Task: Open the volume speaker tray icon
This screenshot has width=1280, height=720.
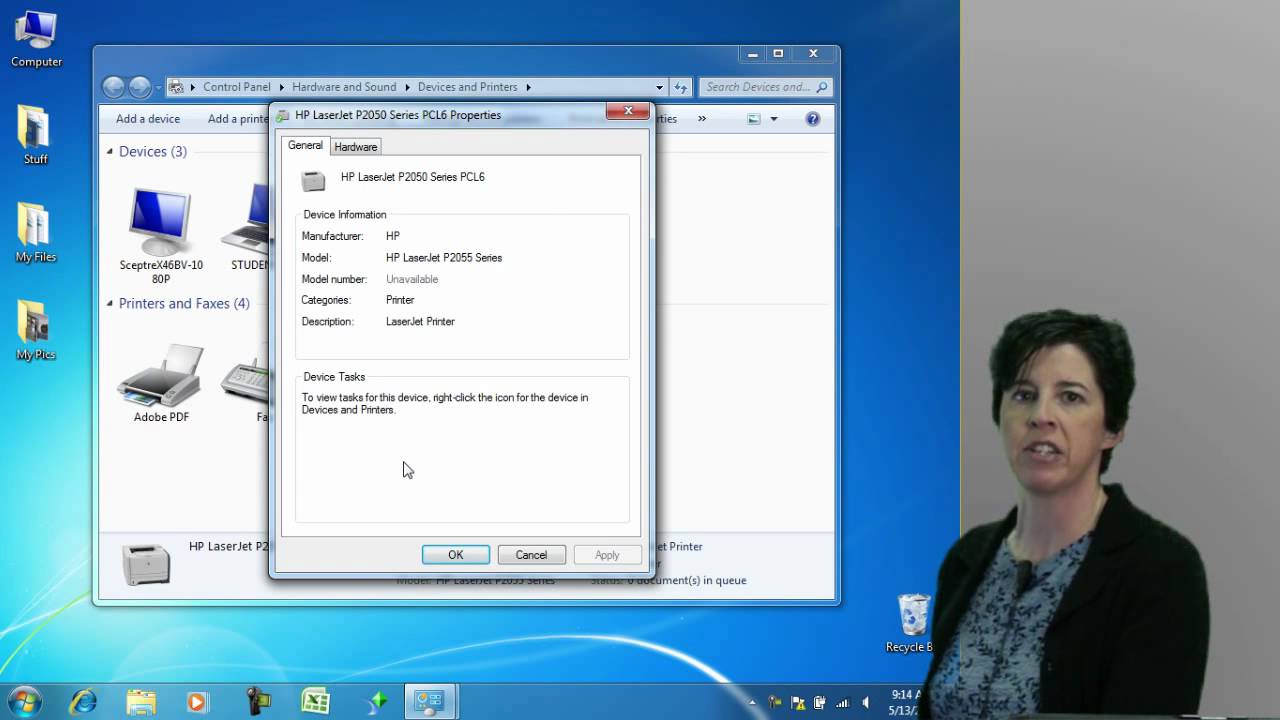Action: coord(865,702)
